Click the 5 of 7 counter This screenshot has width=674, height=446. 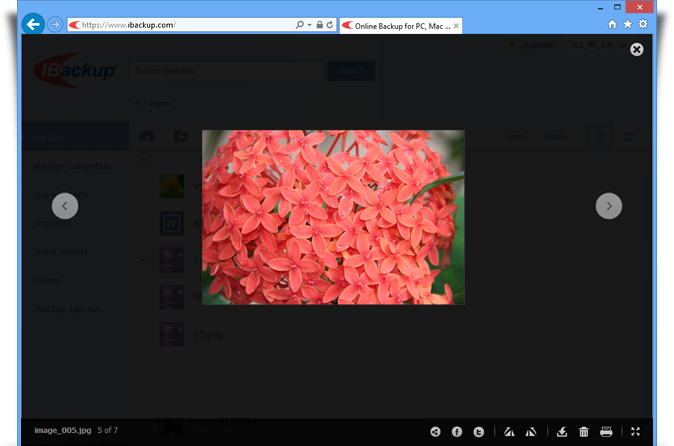(x=107, y=430)
